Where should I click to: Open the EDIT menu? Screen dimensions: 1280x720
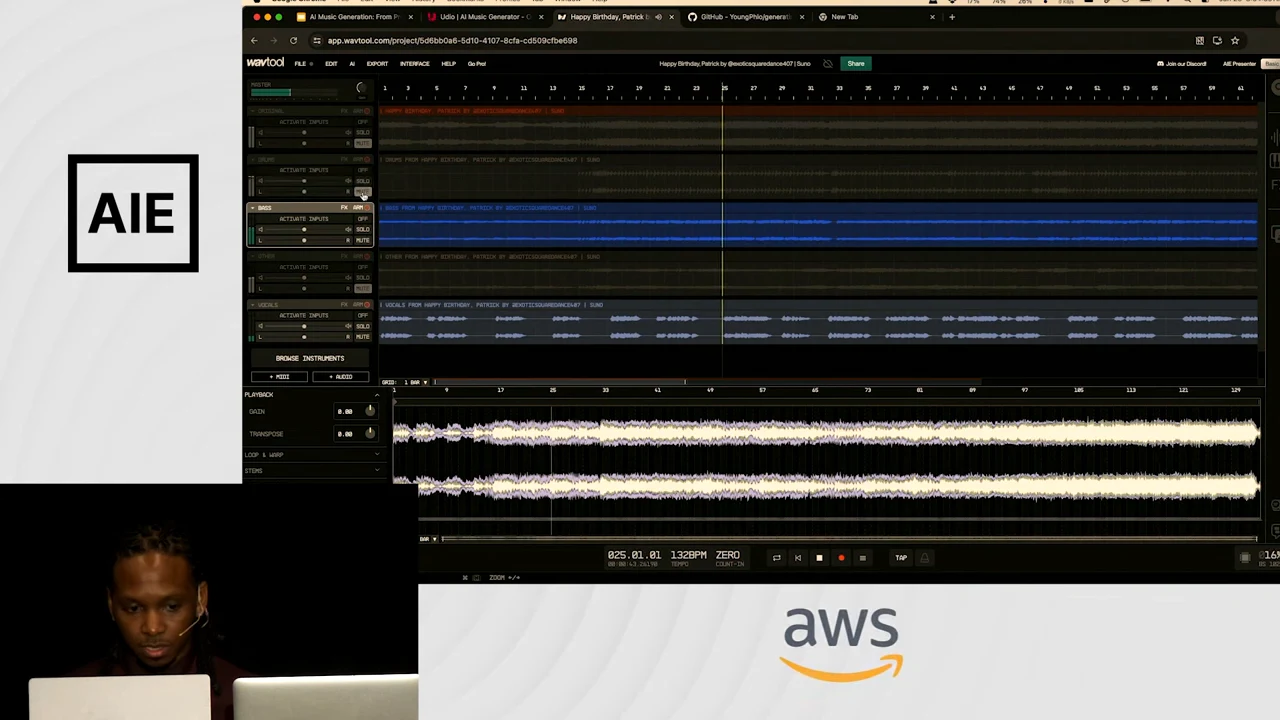[x=331, y=63]
